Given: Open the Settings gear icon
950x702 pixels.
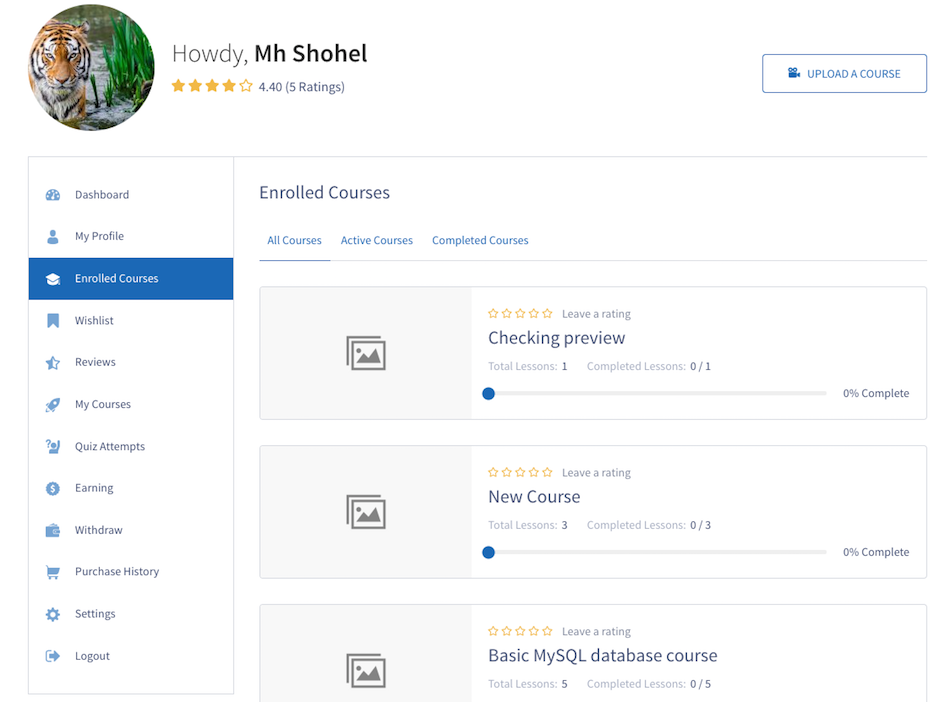Looking at the screenshot, I should point(53,614).
